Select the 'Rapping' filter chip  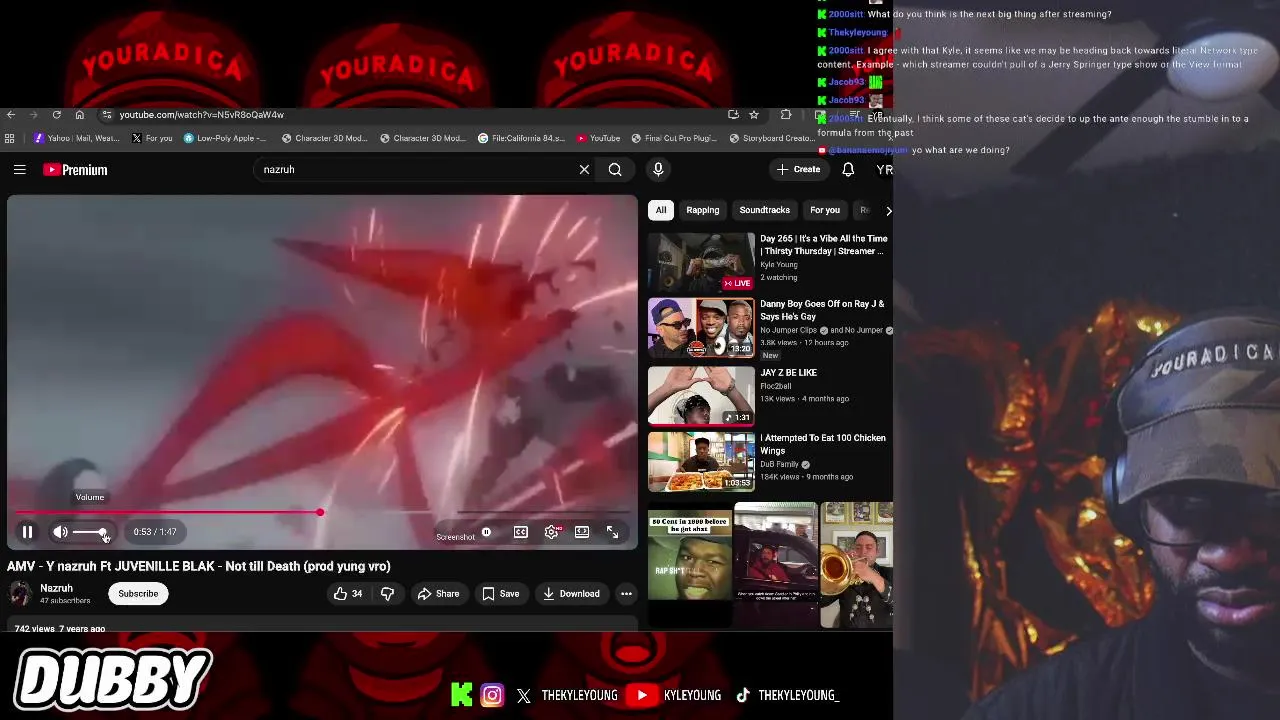click(703, 210)
